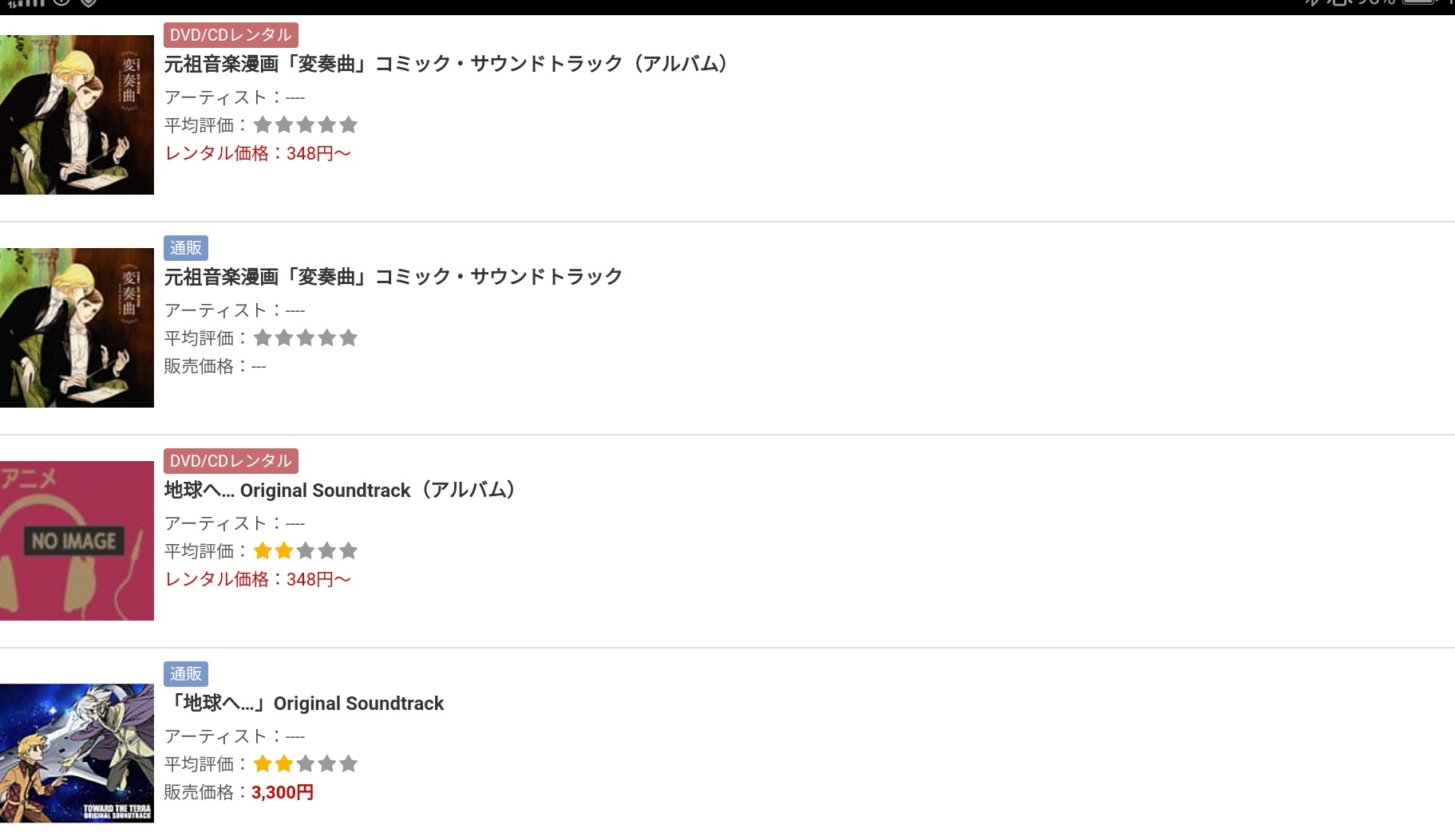Click 通販 badge above 「地球へ...」 soundtrack
This screenshot has width=1455, height=840.
pos(186,674)
